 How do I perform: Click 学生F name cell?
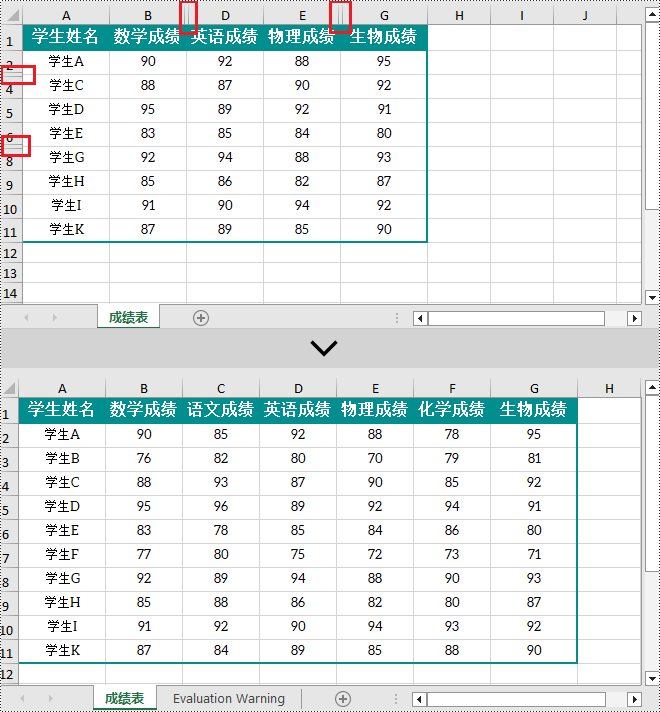click(x=62, y=554)
